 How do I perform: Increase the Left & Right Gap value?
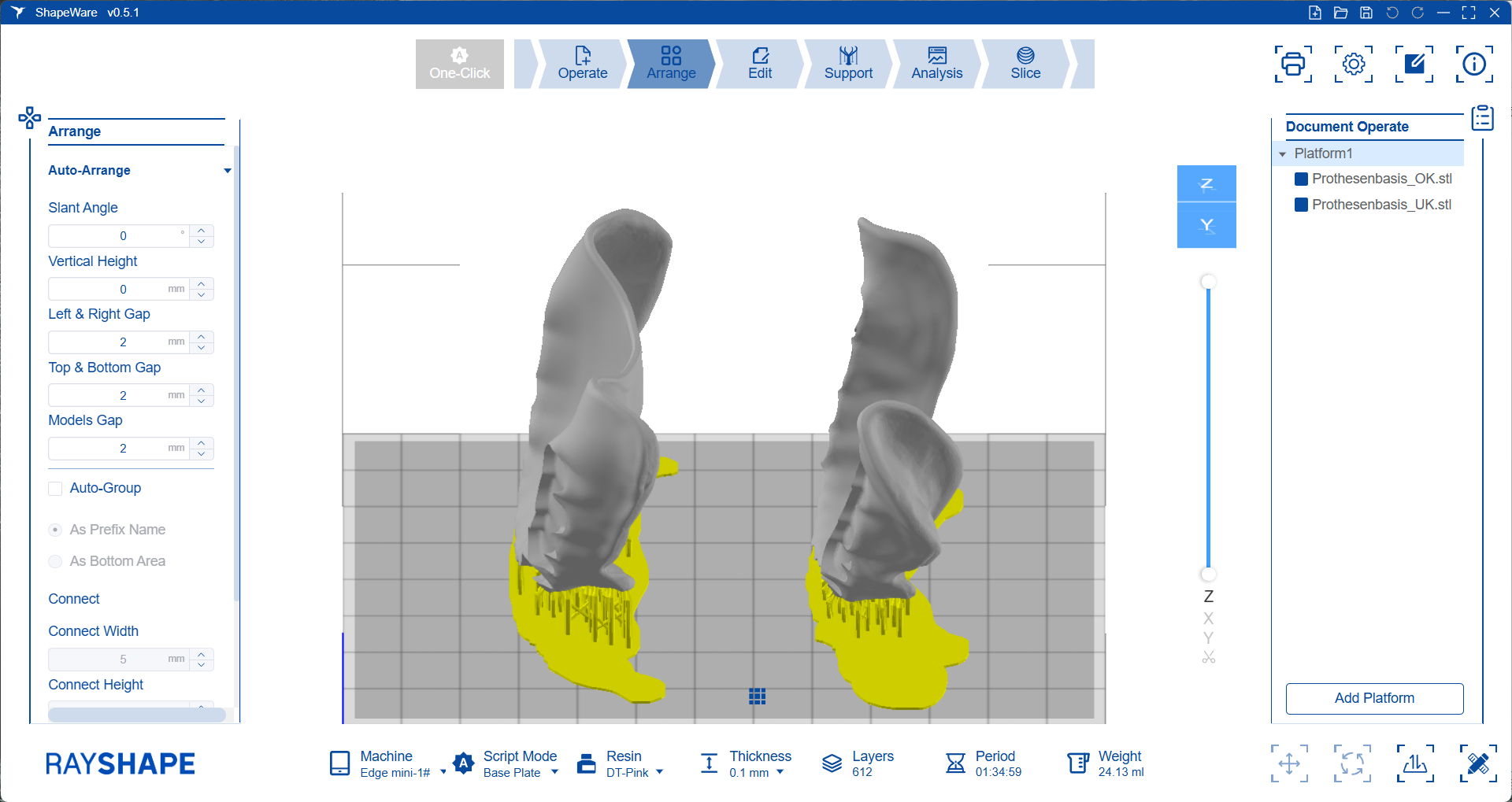pos(202,337)
